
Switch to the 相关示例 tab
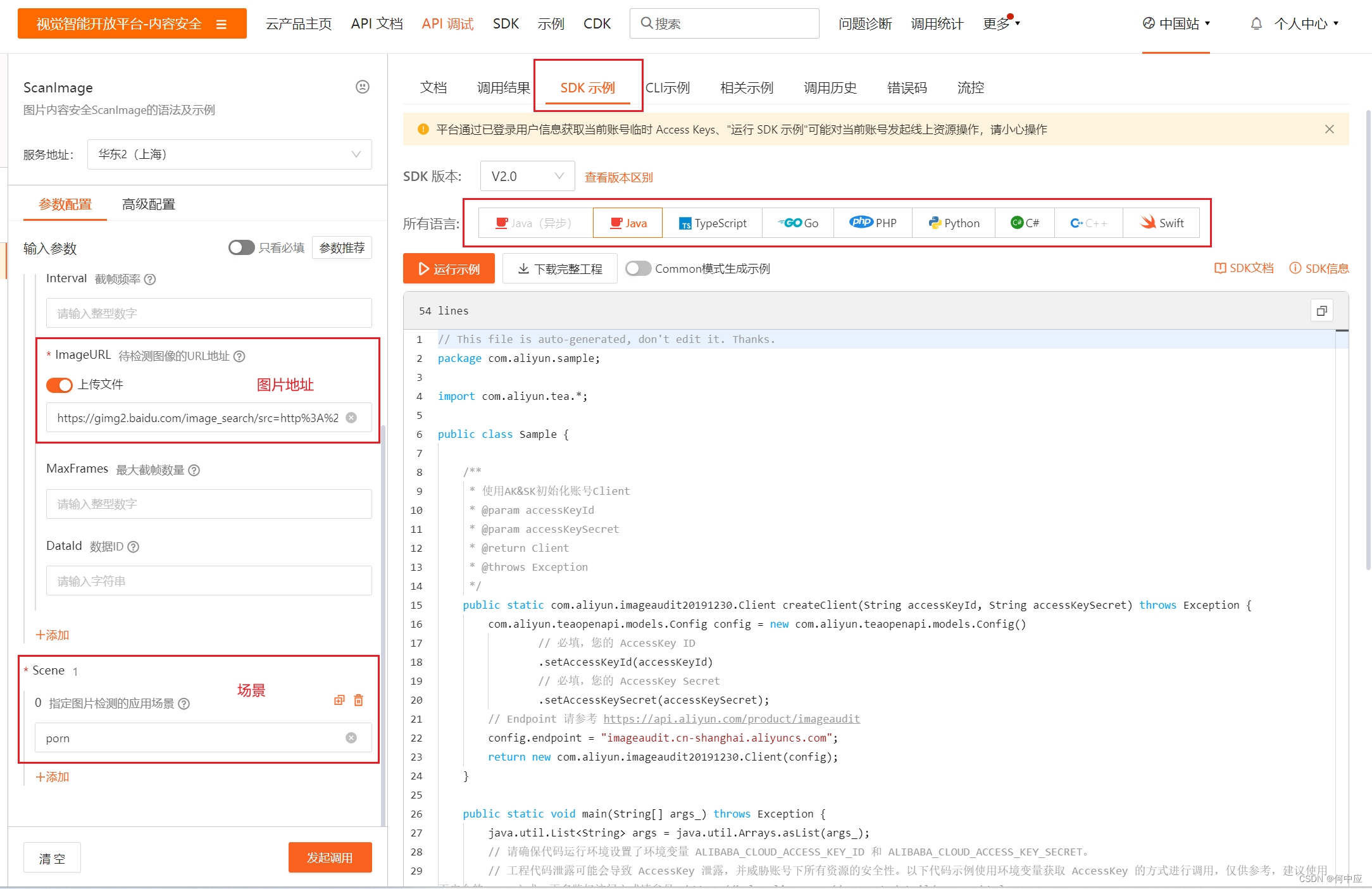[747, 87]
